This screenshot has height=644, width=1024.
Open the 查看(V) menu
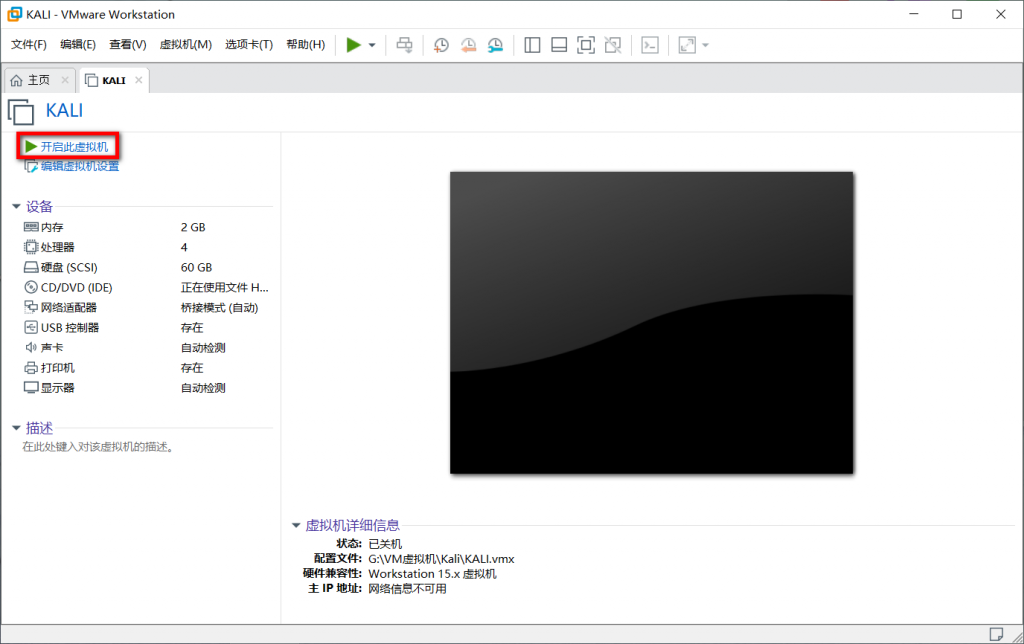(127, 44)
